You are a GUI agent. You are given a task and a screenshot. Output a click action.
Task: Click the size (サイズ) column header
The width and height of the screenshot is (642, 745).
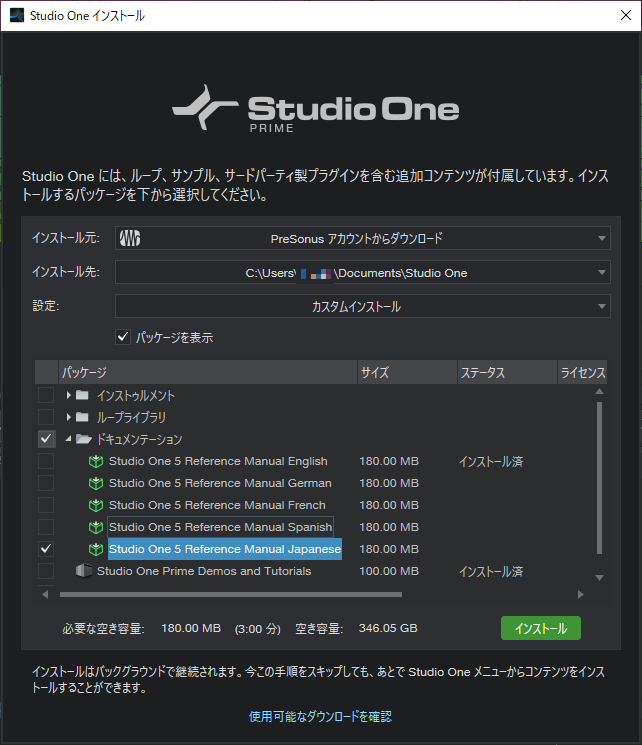(407, 372)
